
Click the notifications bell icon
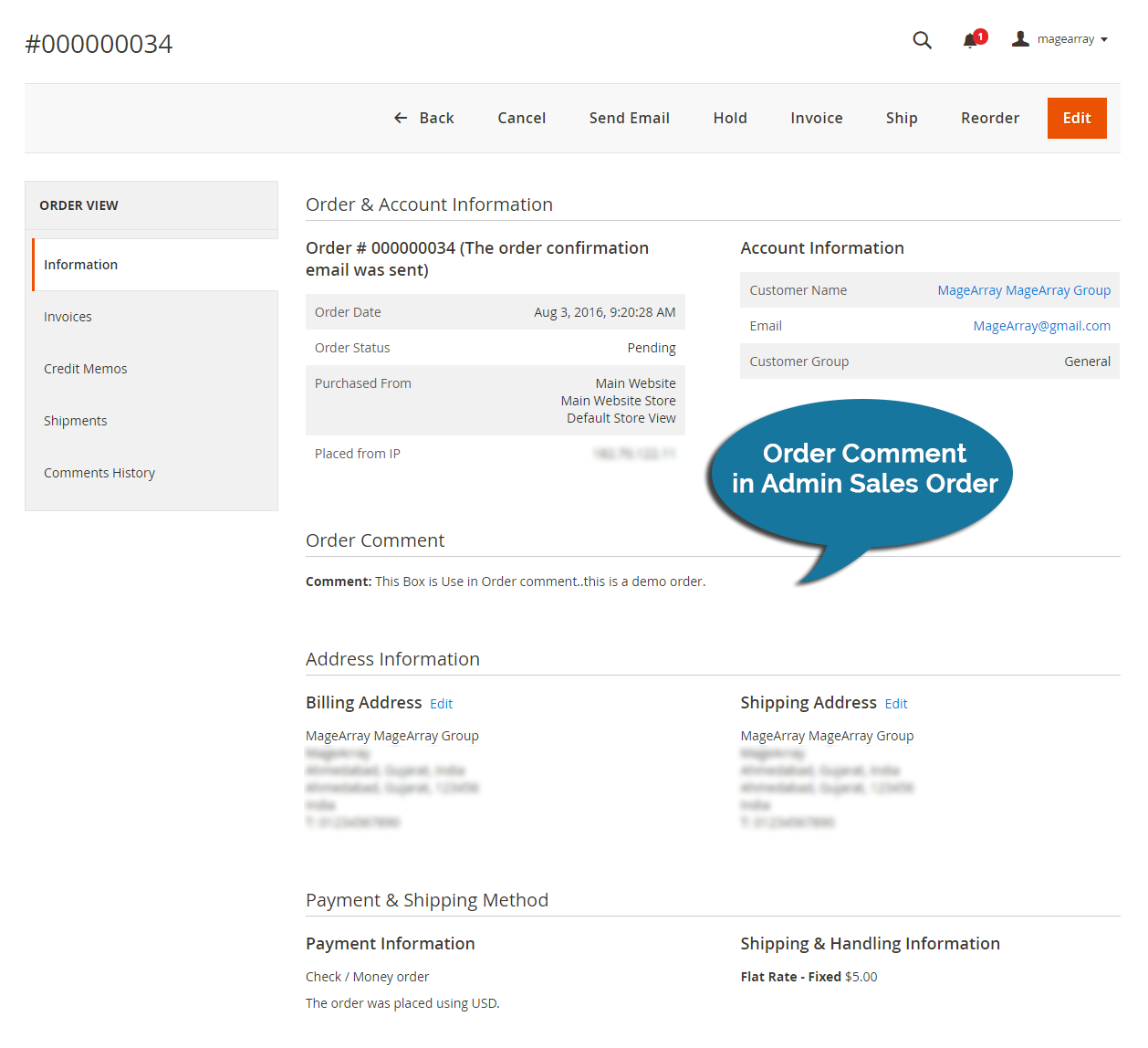(x=970, y=40)
